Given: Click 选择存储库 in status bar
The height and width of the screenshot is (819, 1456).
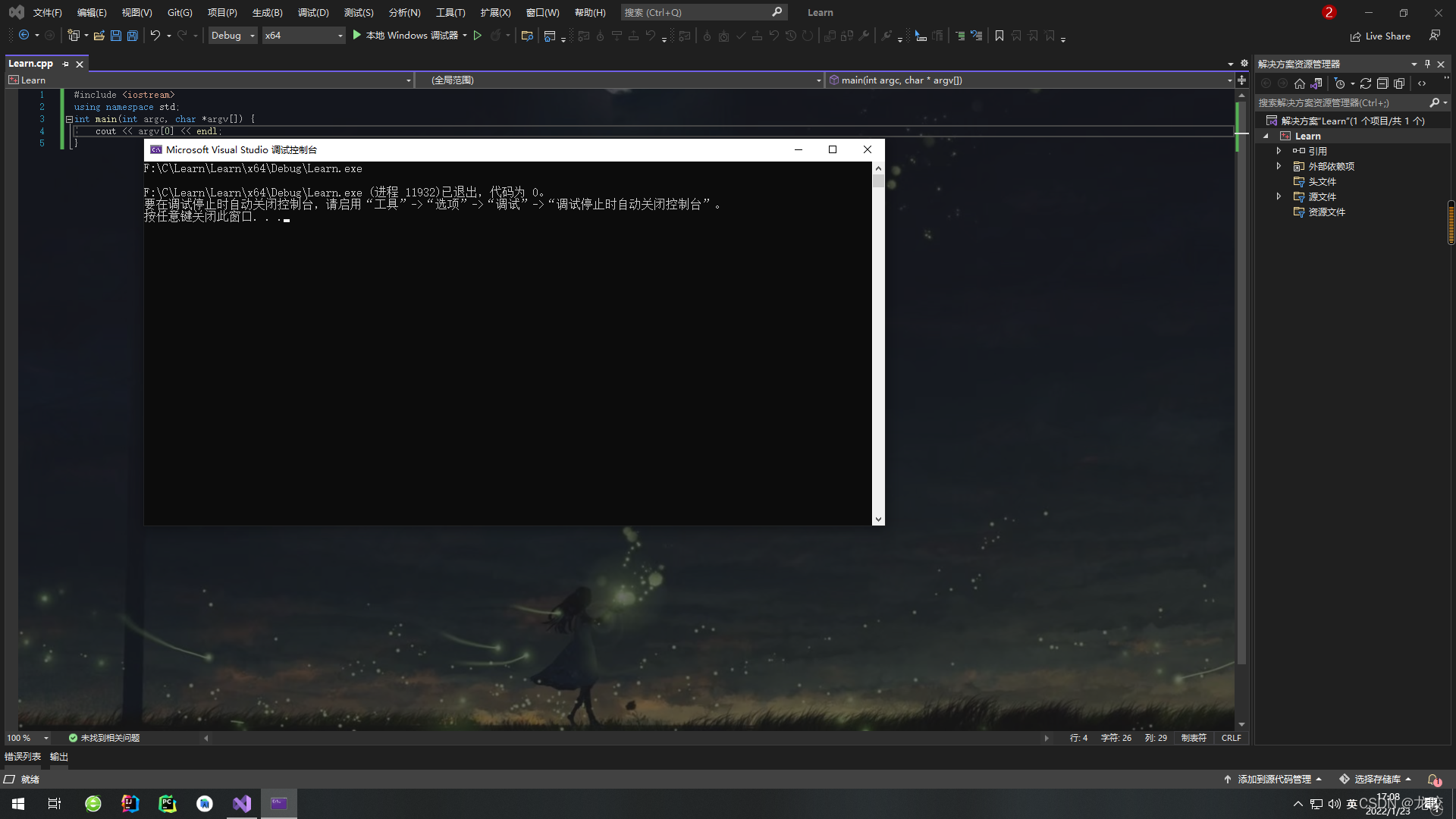Looking at the screenshot, I should [x=1376, y=779].
